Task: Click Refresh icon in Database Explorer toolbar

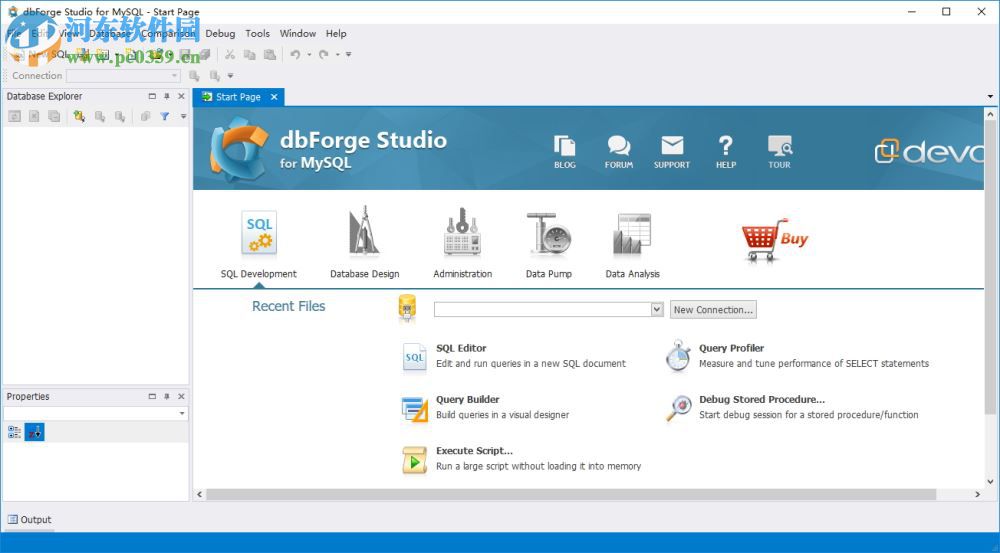Action: click(14, 116)
